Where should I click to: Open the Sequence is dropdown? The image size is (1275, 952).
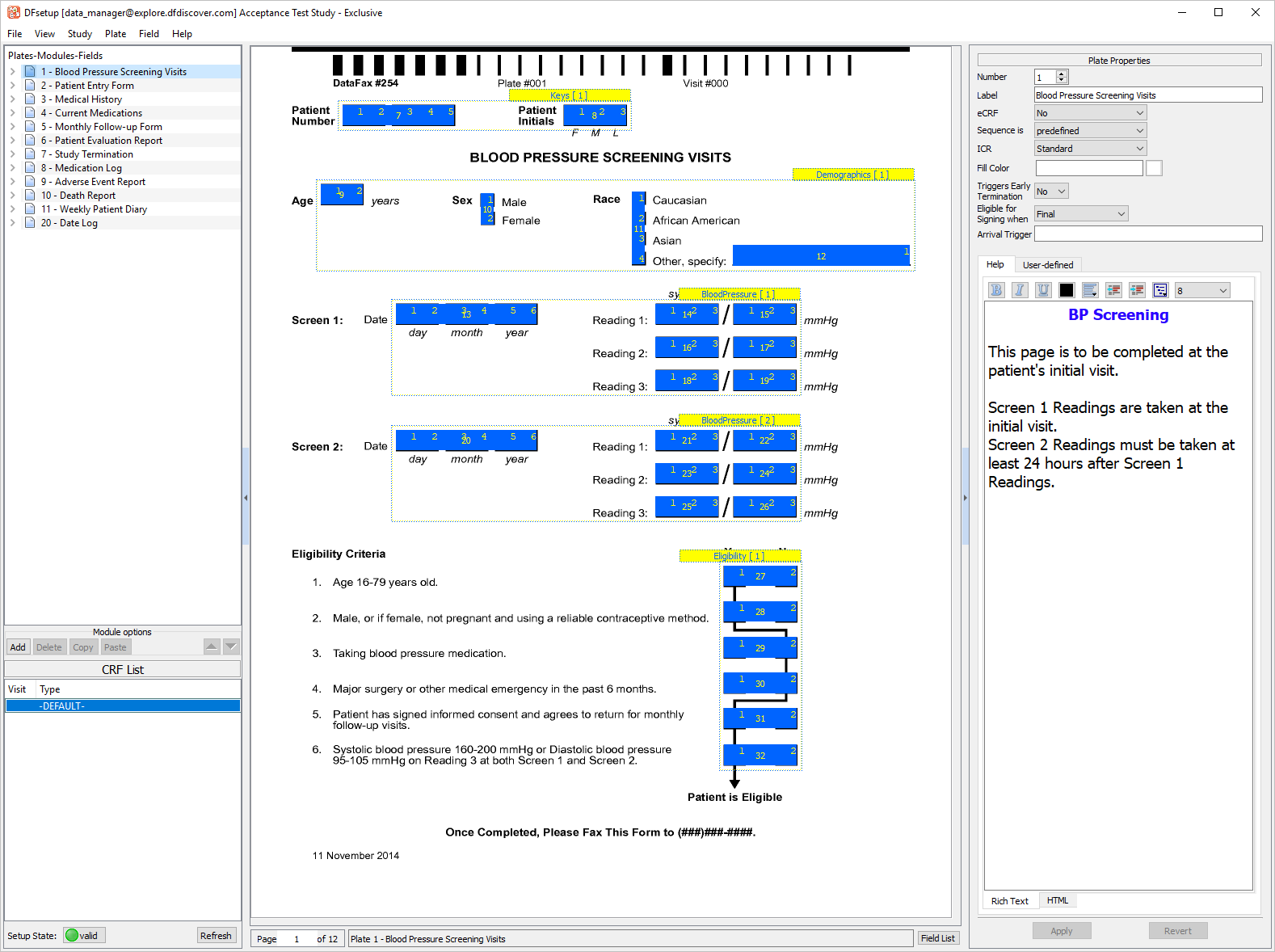coord(1090,131)
